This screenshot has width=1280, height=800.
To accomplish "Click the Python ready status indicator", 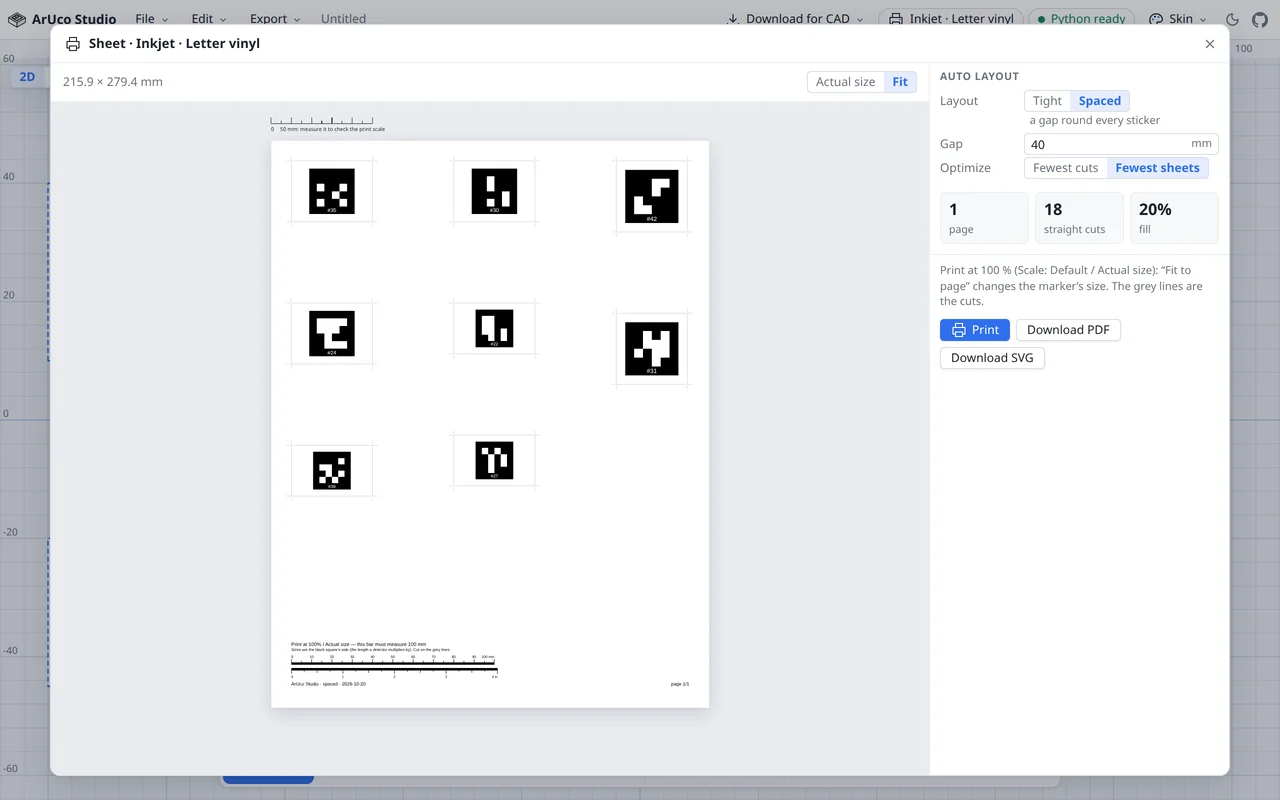I will [x=1082, y=19].
